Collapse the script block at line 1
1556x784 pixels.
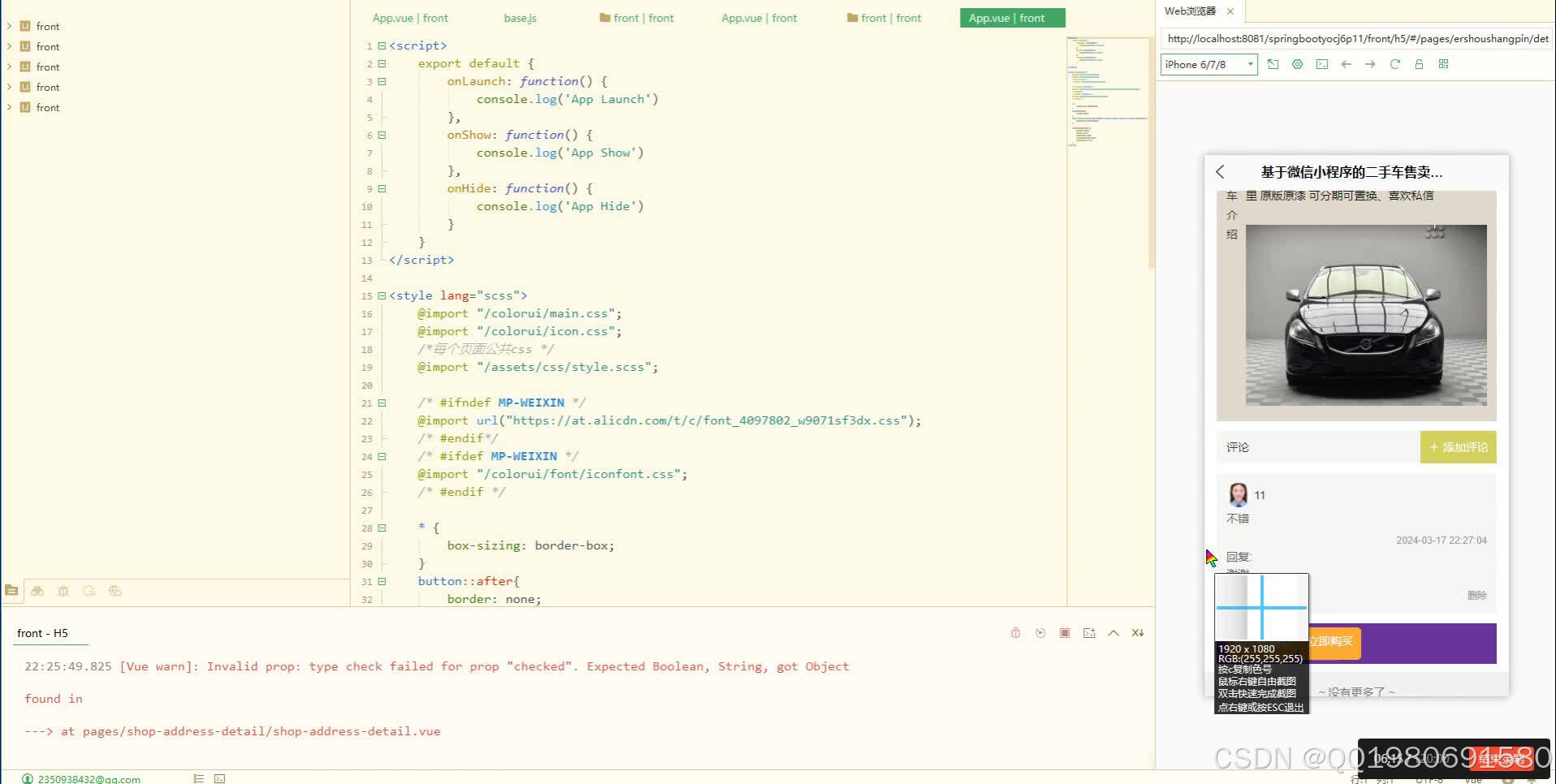coord(382,45)
